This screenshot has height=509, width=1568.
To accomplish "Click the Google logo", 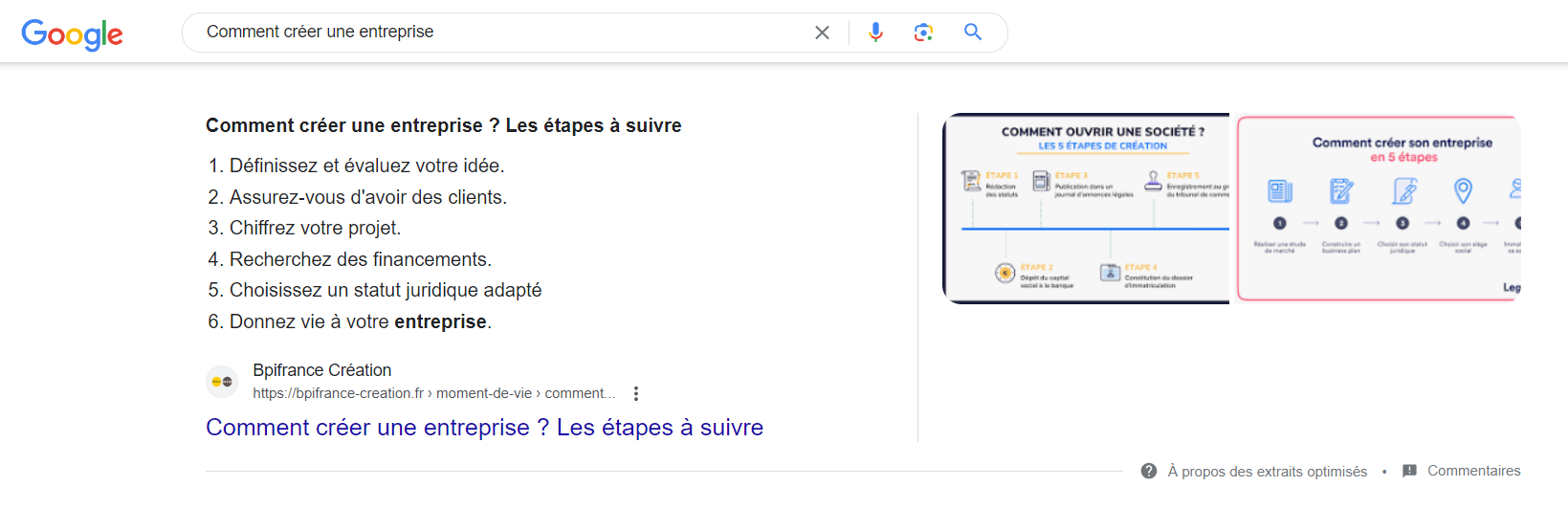I will coord(72,34).
